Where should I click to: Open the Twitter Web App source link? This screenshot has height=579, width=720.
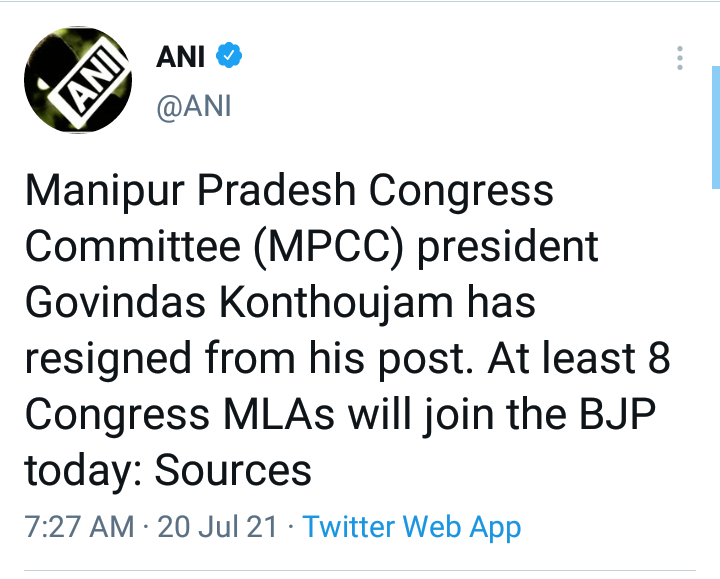pos(412,527)
